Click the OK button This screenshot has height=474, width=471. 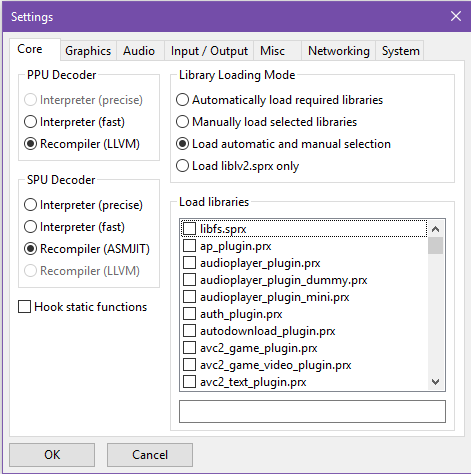point(52,455)
